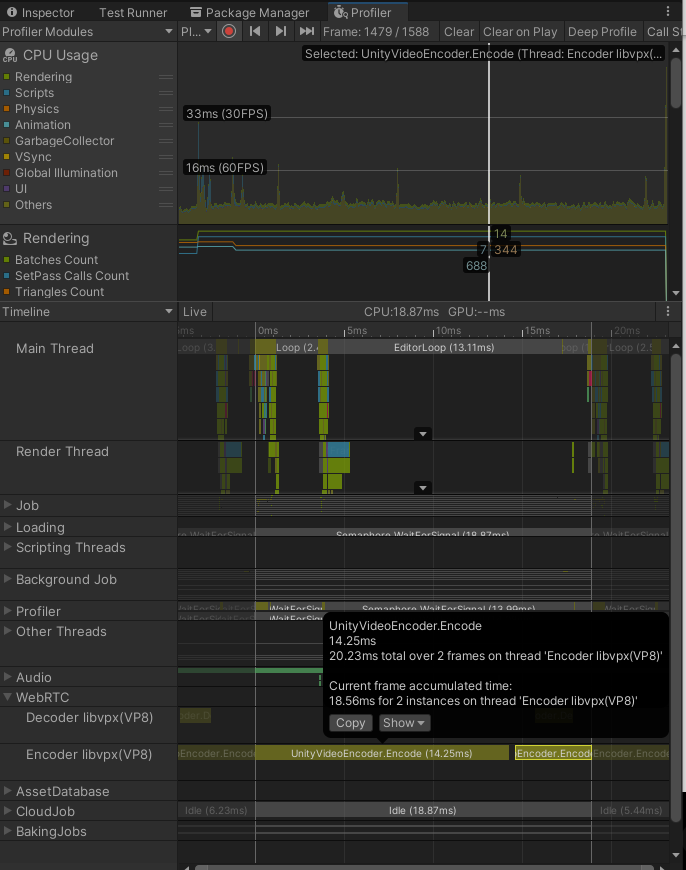This screenshot has height=870, width=686.
Task: Open the Profiler window kebab menu
Action: [668, 12]
